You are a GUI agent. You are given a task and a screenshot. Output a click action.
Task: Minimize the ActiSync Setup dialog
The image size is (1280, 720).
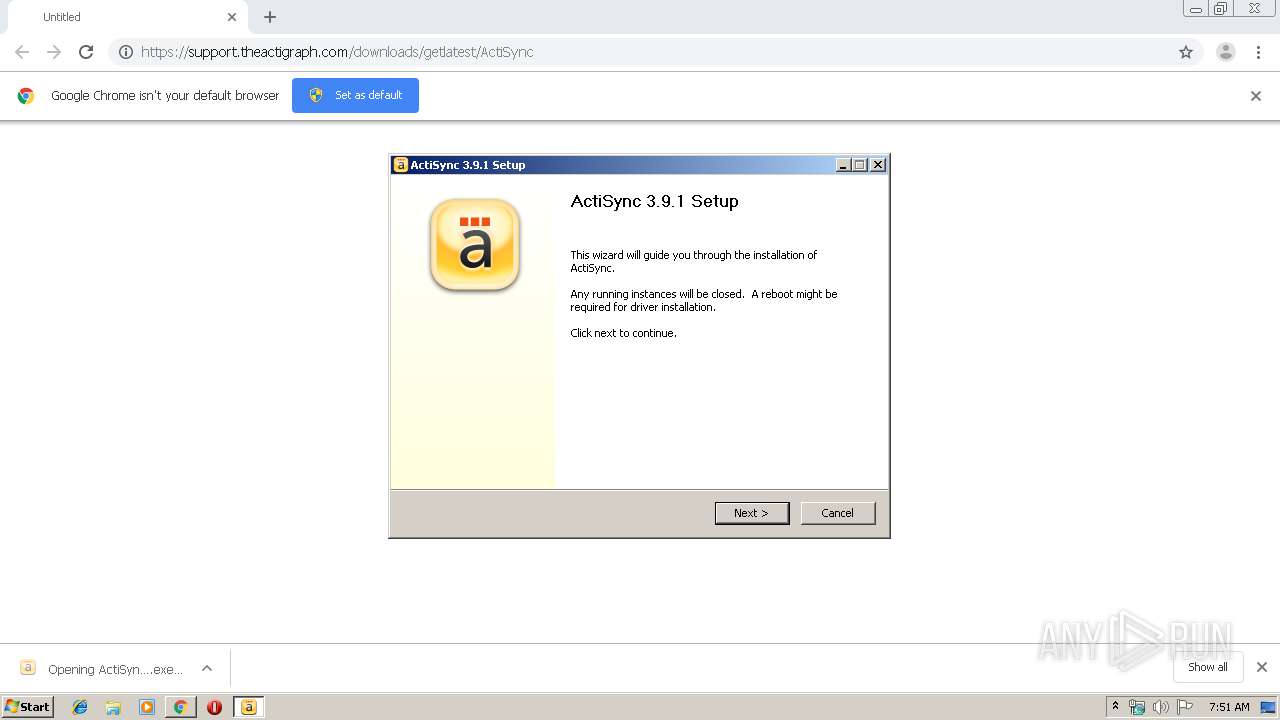(843, 165)
